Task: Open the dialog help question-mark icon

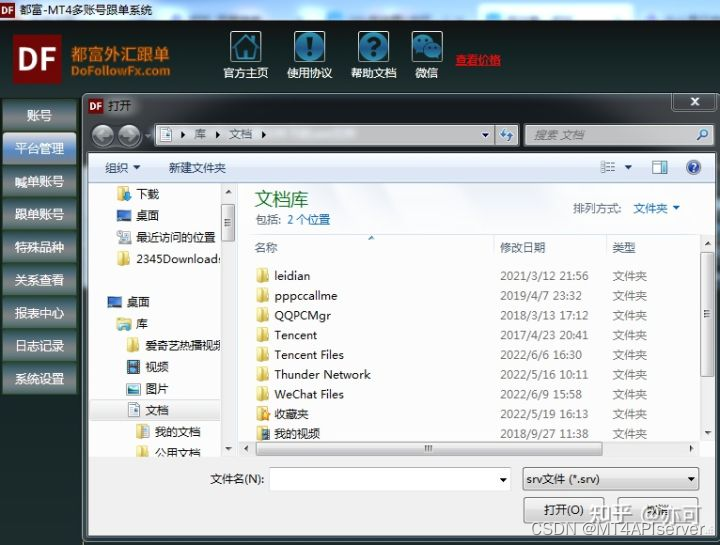Action: tap(693, 167)
